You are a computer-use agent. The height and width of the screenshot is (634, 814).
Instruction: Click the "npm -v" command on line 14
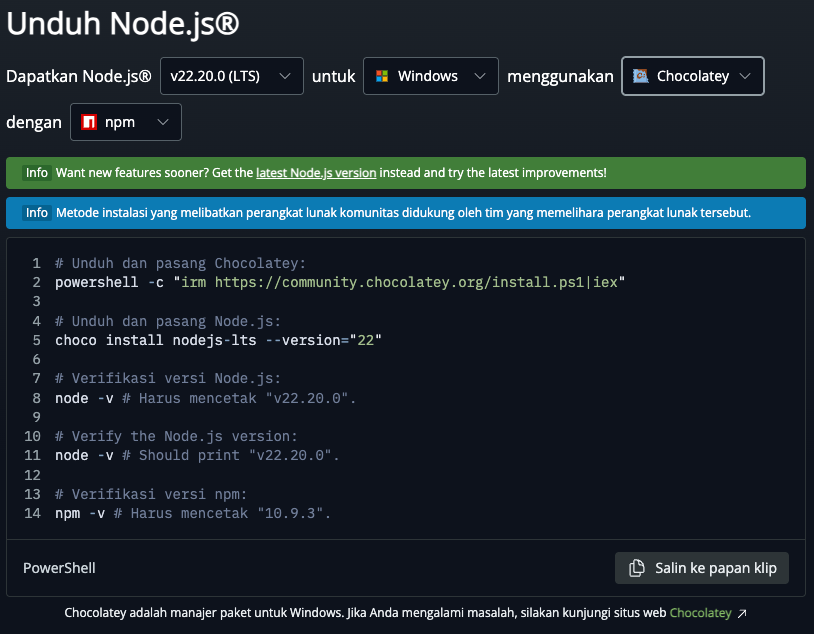tap(80, 513)
